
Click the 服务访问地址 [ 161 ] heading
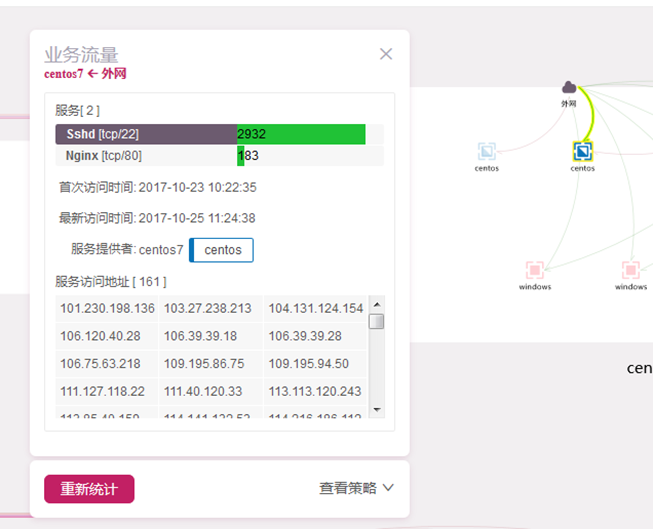point(111,282)
